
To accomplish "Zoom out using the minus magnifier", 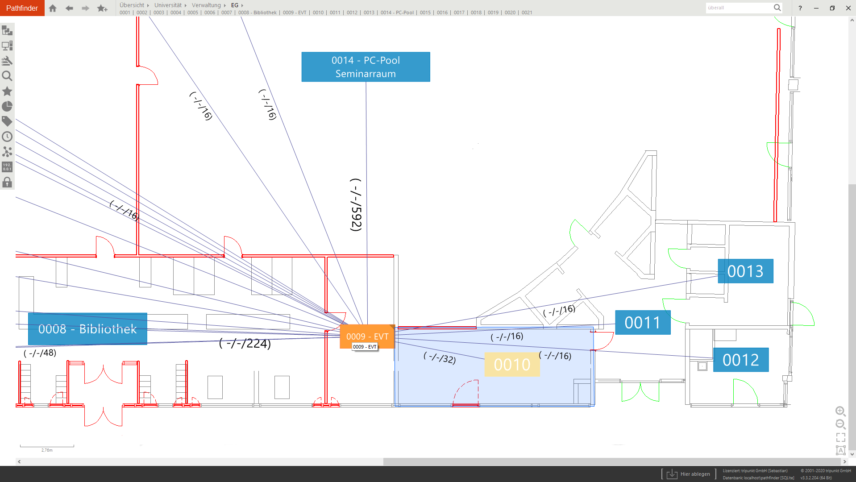I will (x=840, y=425).
